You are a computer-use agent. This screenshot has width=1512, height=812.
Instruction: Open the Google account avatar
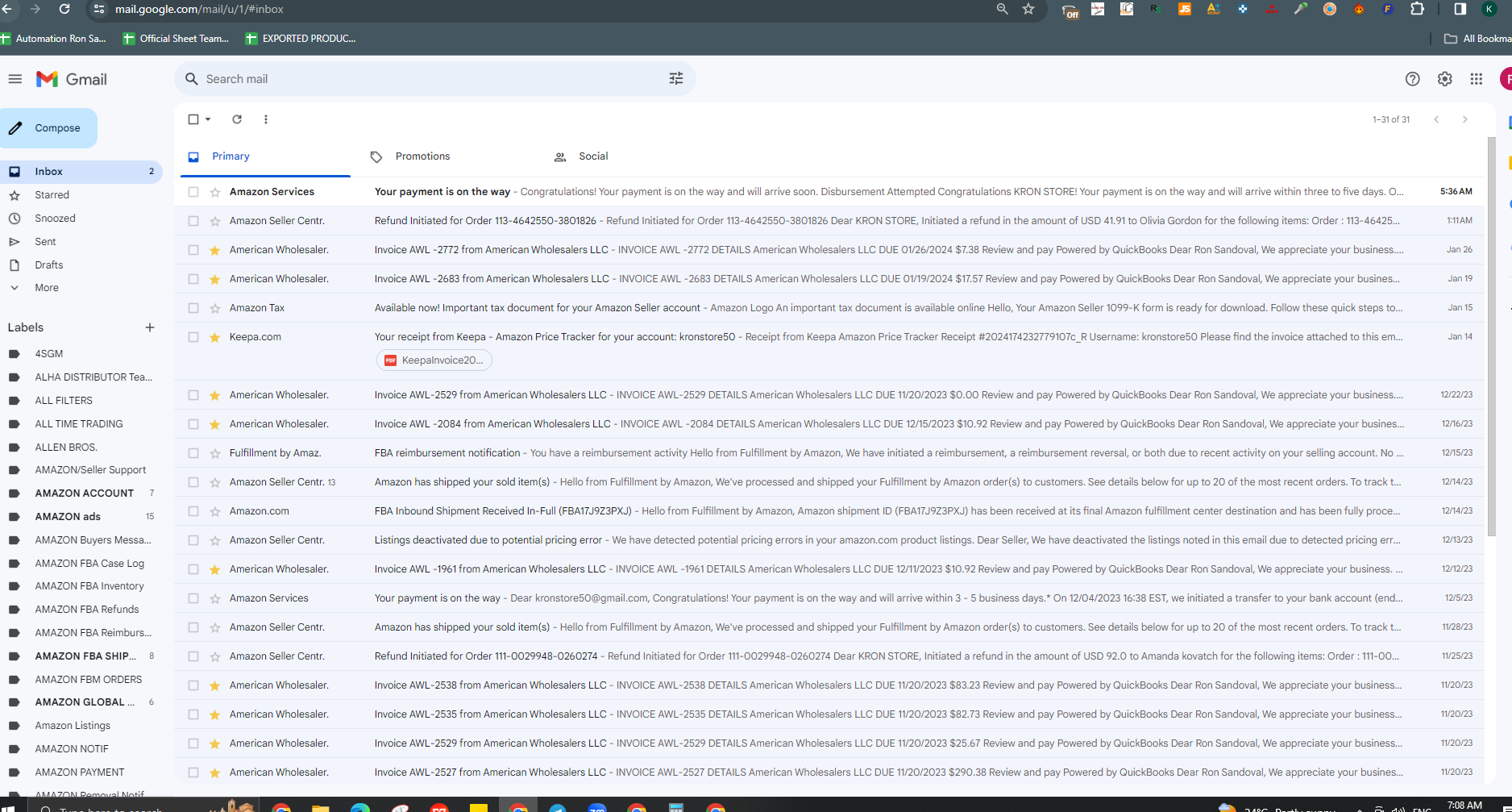(x=1506, y=79)
